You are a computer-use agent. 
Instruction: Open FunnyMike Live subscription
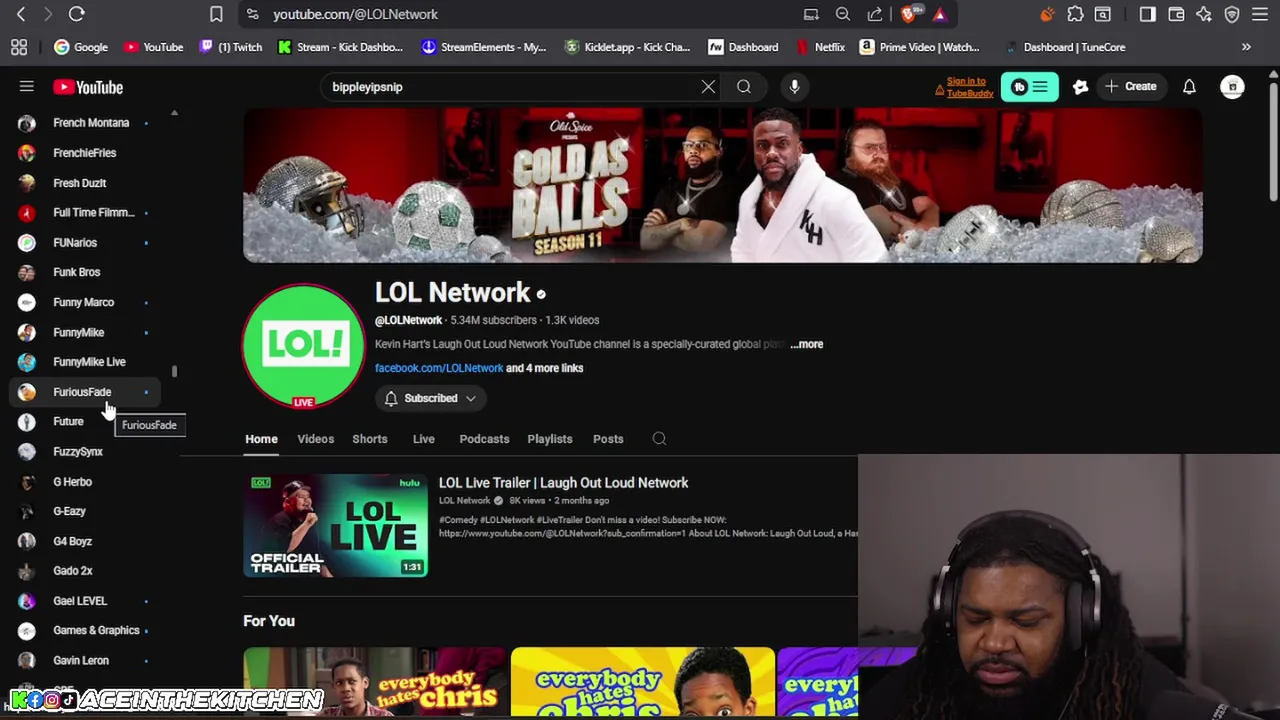(89, 362)
